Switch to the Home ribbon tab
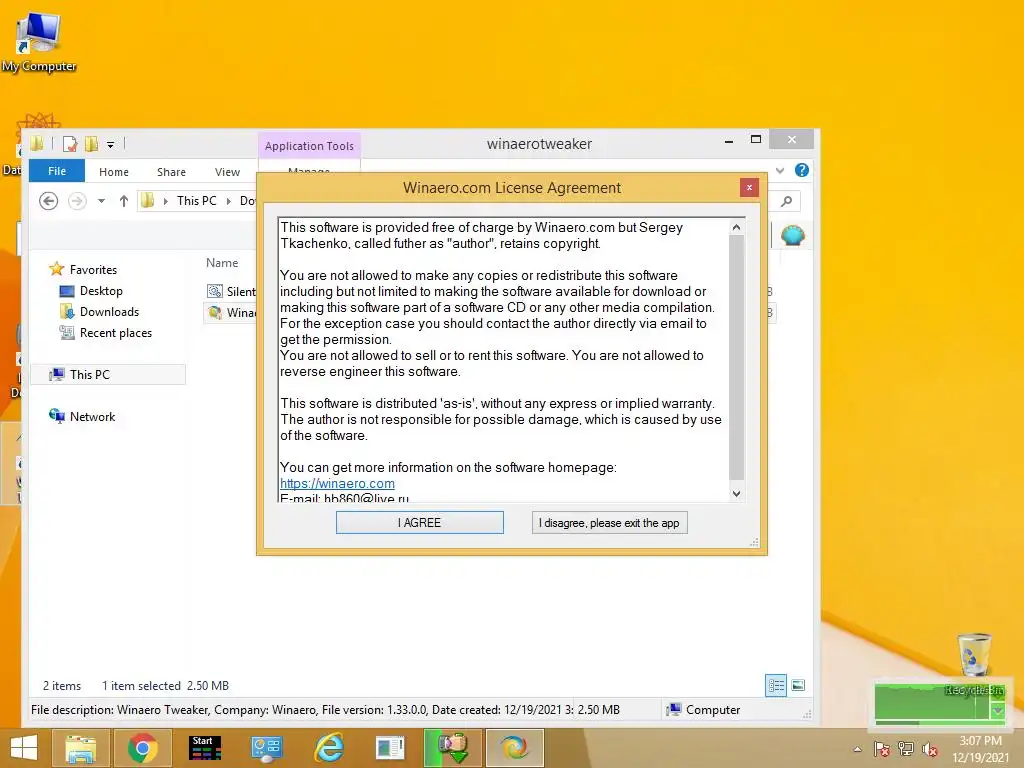Screen dimensions: 1024x768 114,172
